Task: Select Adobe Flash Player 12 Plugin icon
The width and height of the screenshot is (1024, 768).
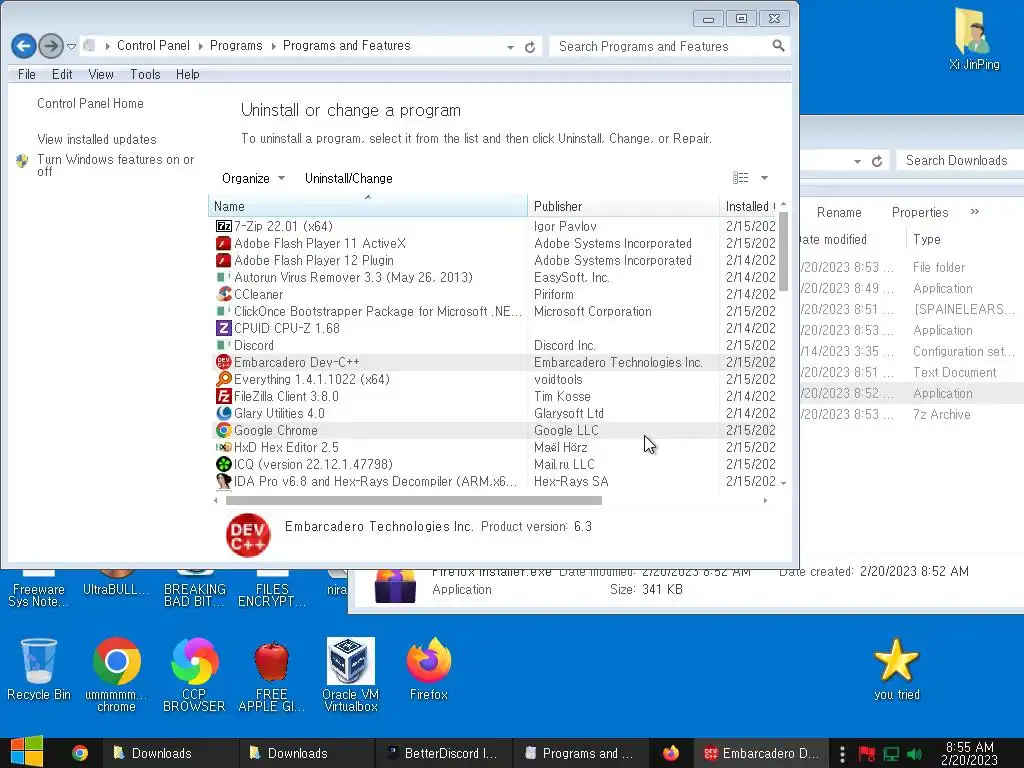Action: coord(223,260)
